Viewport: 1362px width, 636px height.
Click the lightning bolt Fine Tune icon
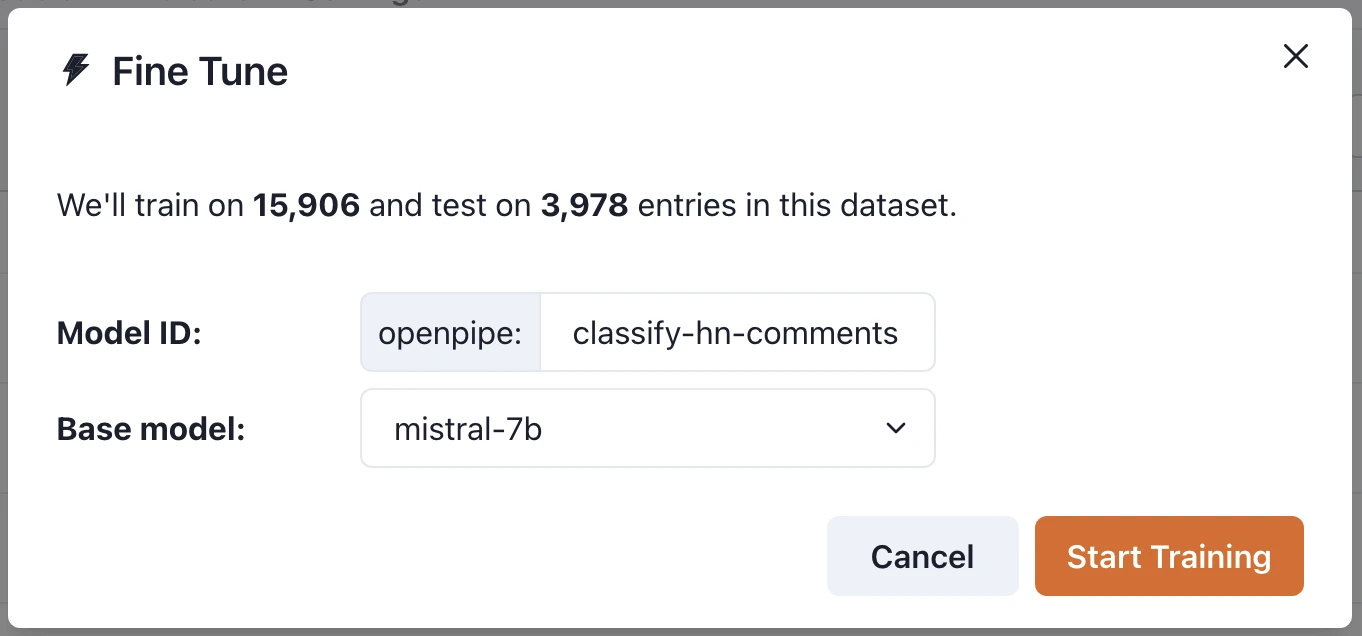(73, 70)
